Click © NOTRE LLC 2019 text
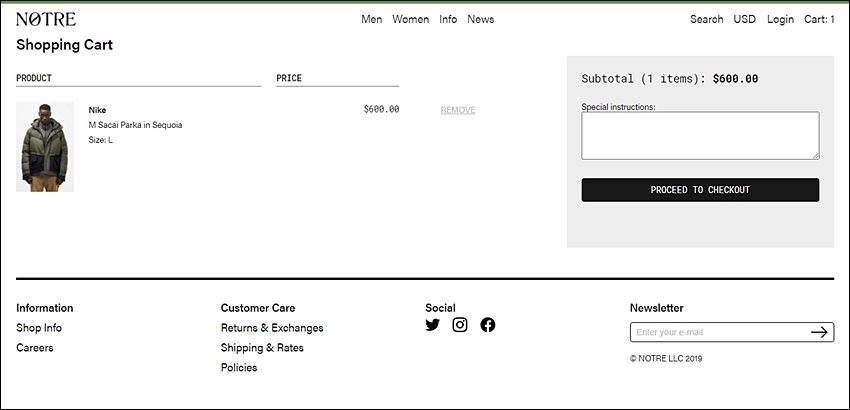This screenshot has height=410, width=850. tap(666, 358)
